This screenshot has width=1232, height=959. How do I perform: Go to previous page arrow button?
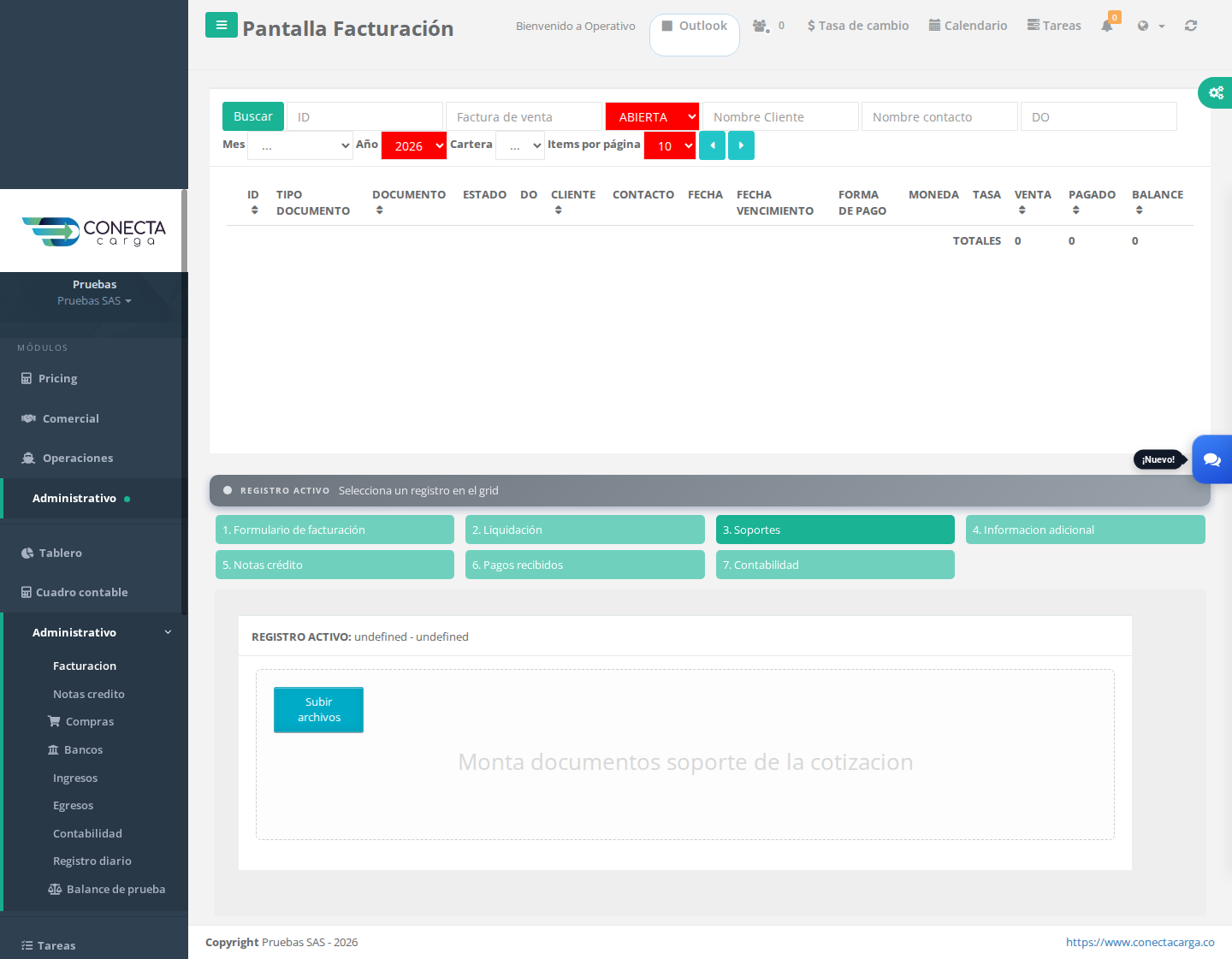click(712, 145)
